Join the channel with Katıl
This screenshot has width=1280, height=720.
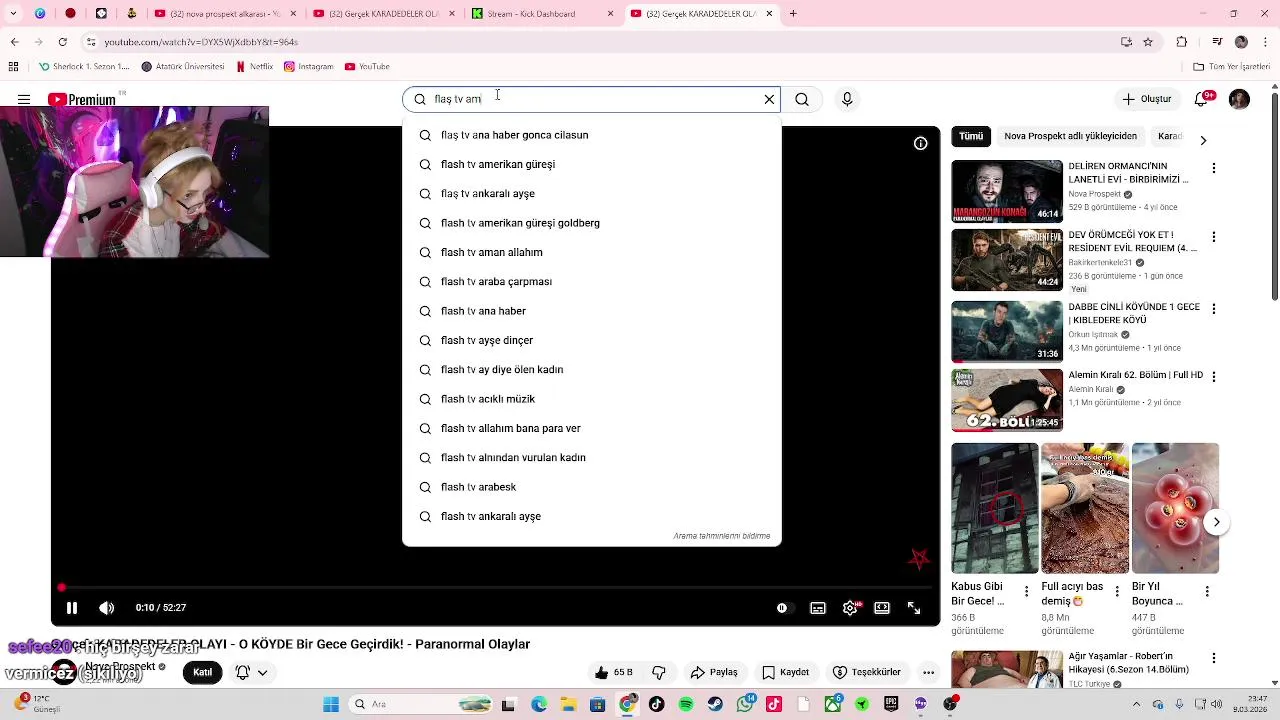point(202,672)
